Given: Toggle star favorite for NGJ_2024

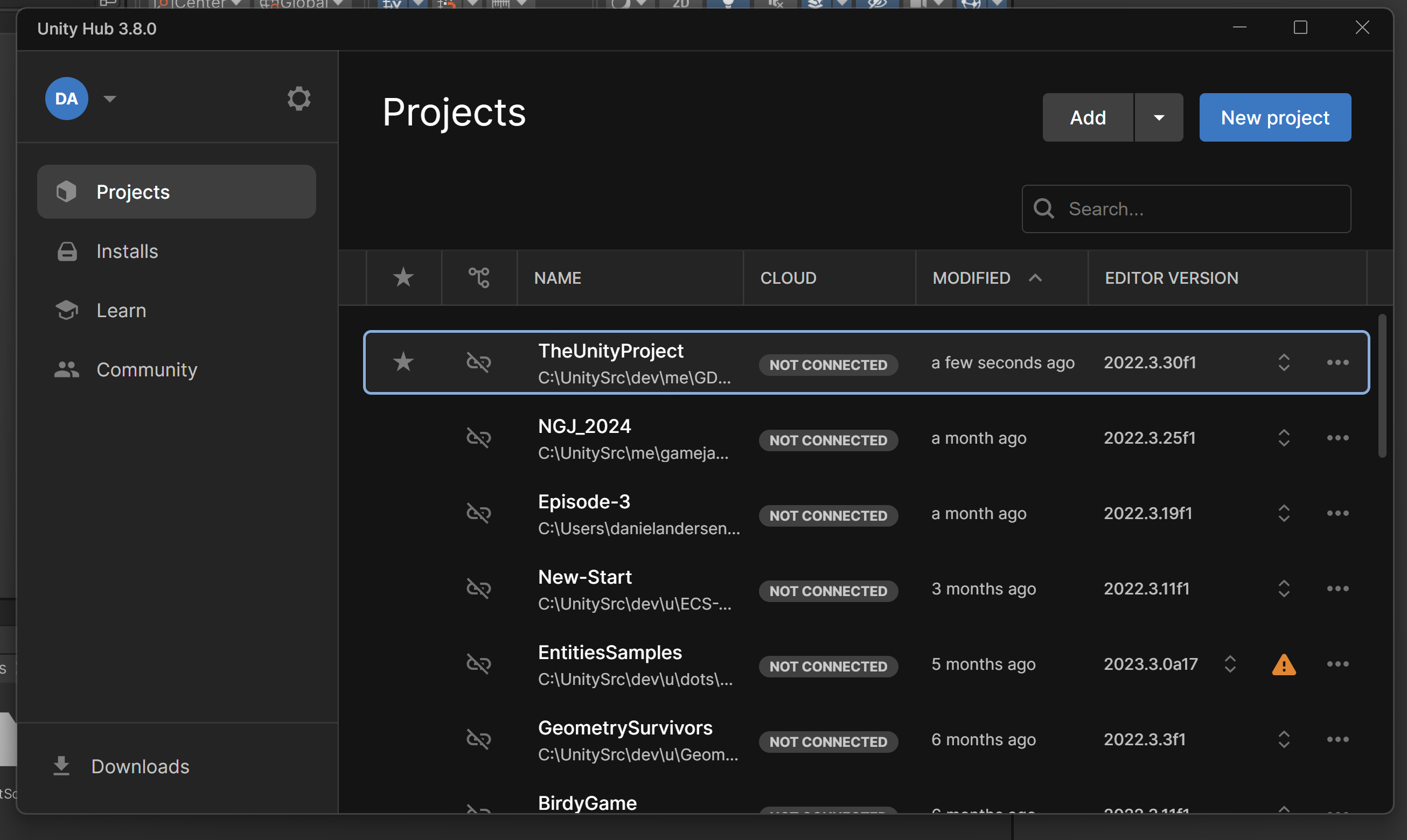Looking at the screenshot, I should 403,437.
